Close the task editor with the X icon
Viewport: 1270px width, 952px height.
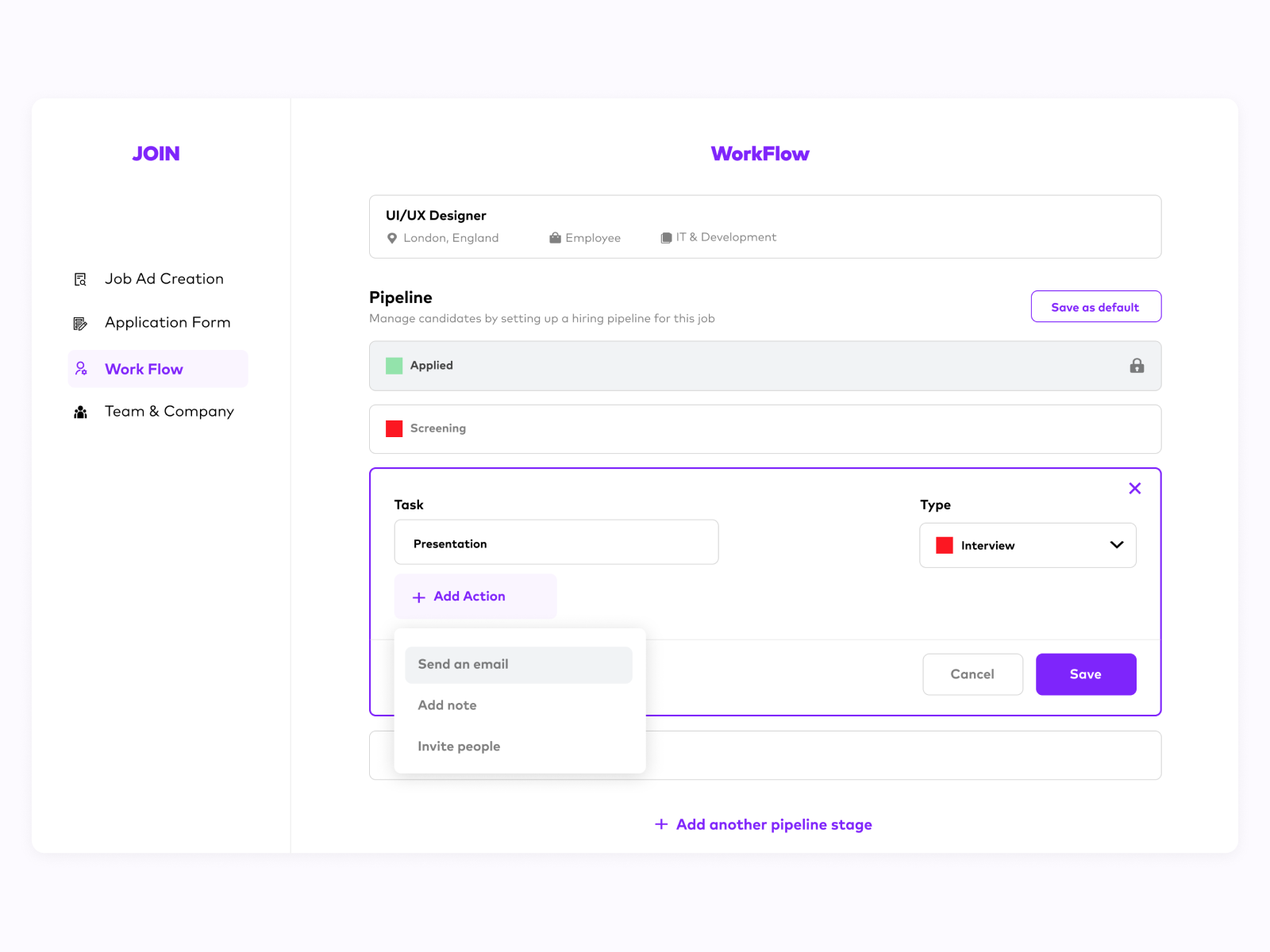click(1134, 489)
